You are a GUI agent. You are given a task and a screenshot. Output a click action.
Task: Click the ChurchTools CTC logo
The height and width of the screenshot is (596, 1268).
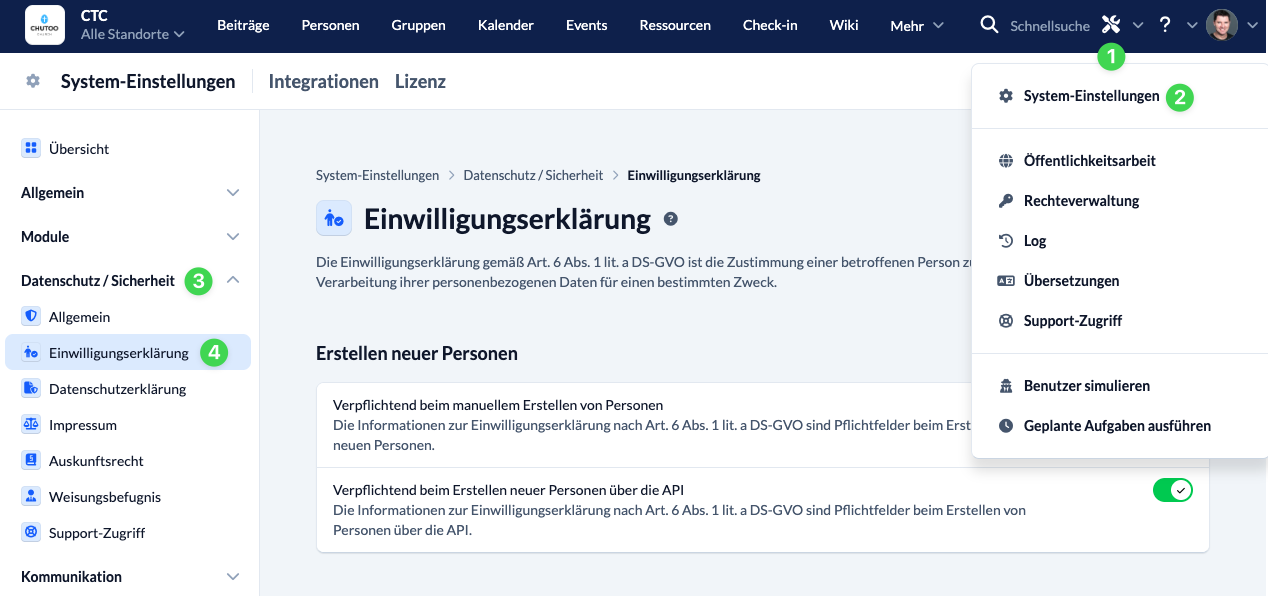pyautogui.click(x=45, y=25)
